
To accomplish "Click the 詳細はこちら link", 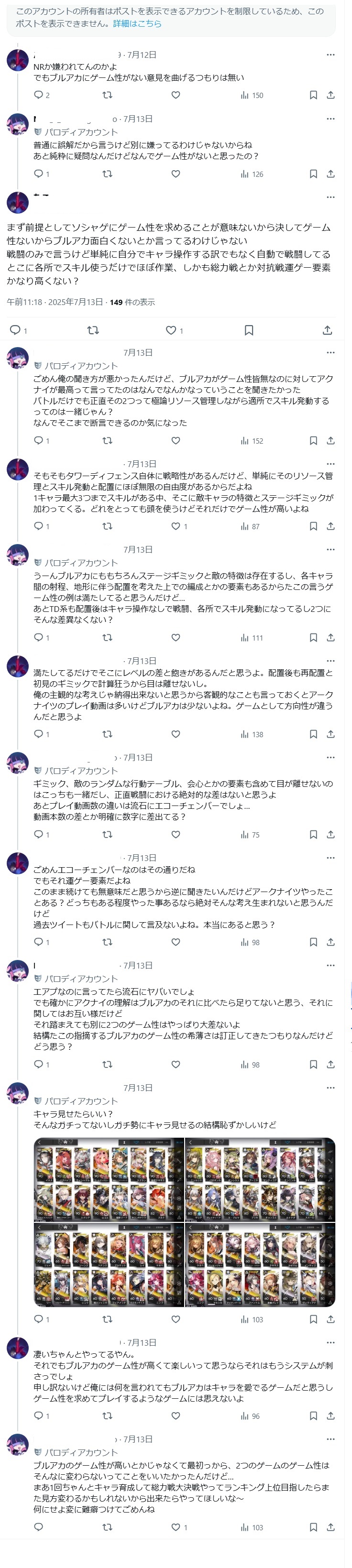I will 137,24.
